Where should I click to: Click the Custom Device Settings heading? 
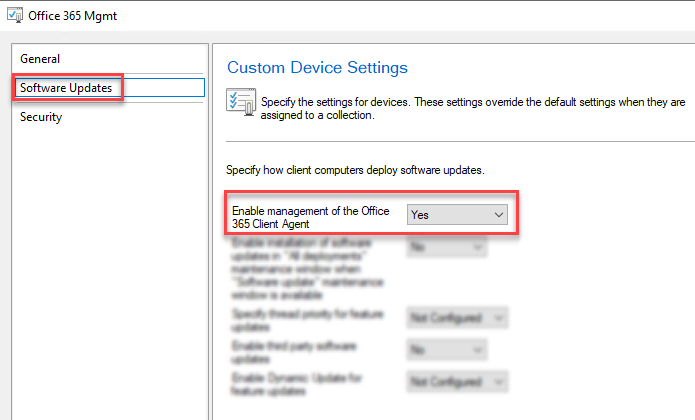[317, 67]
